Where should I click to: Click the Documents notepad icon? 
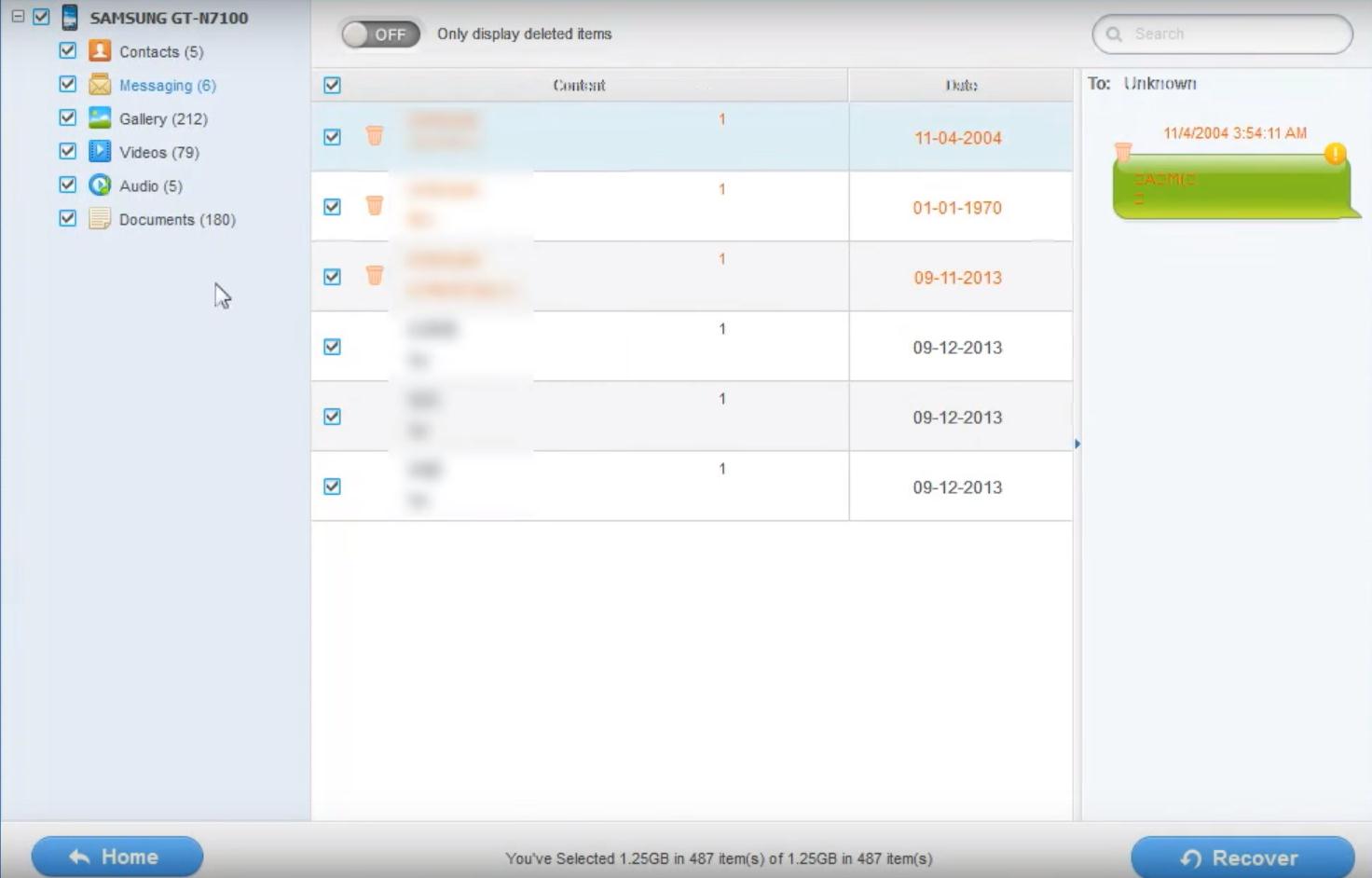pos(100,218)
